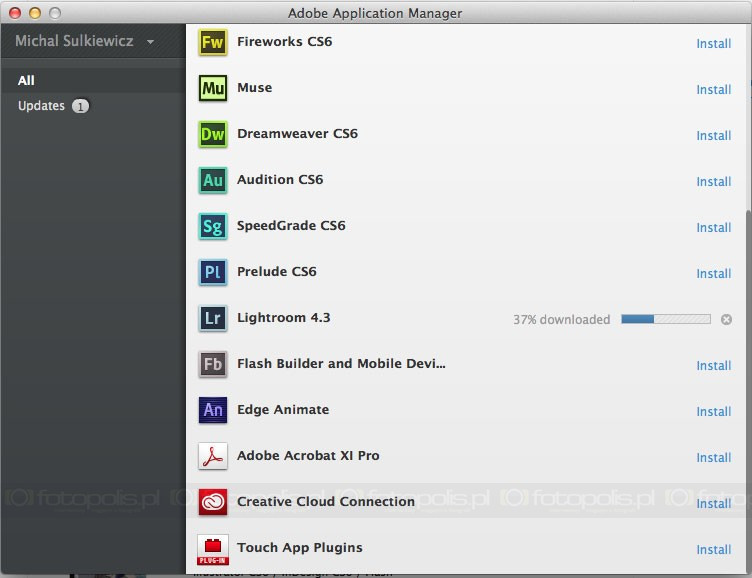Install SpeedGrade CS6

click(714, 228)
